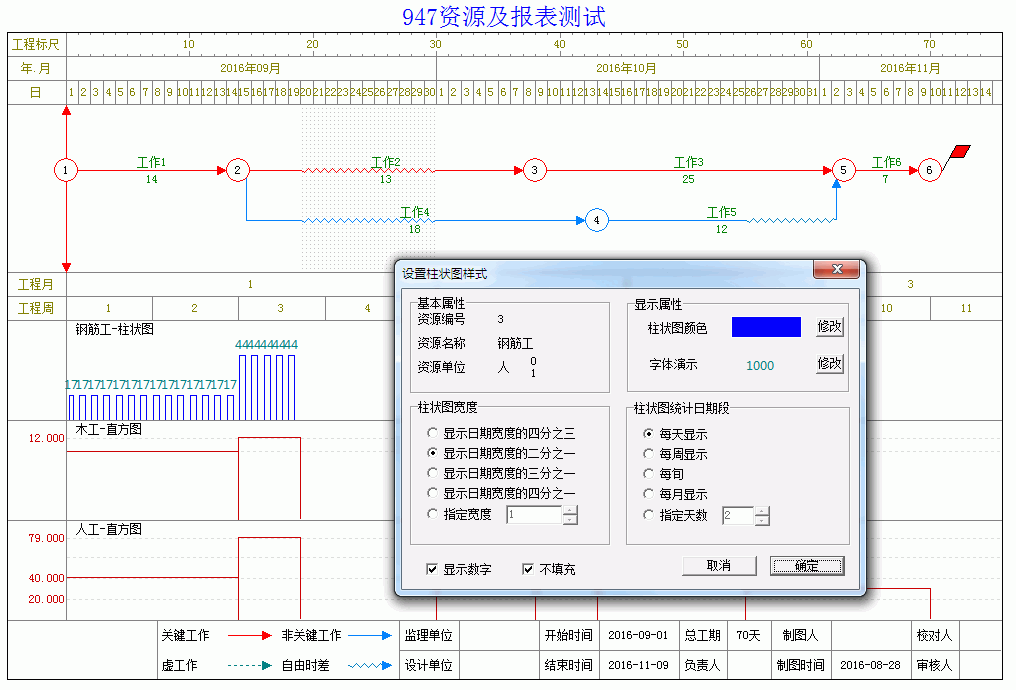Decrease the 指定天数 spinner value
This screenshot has width=1016, height=690.
point(762,520)
